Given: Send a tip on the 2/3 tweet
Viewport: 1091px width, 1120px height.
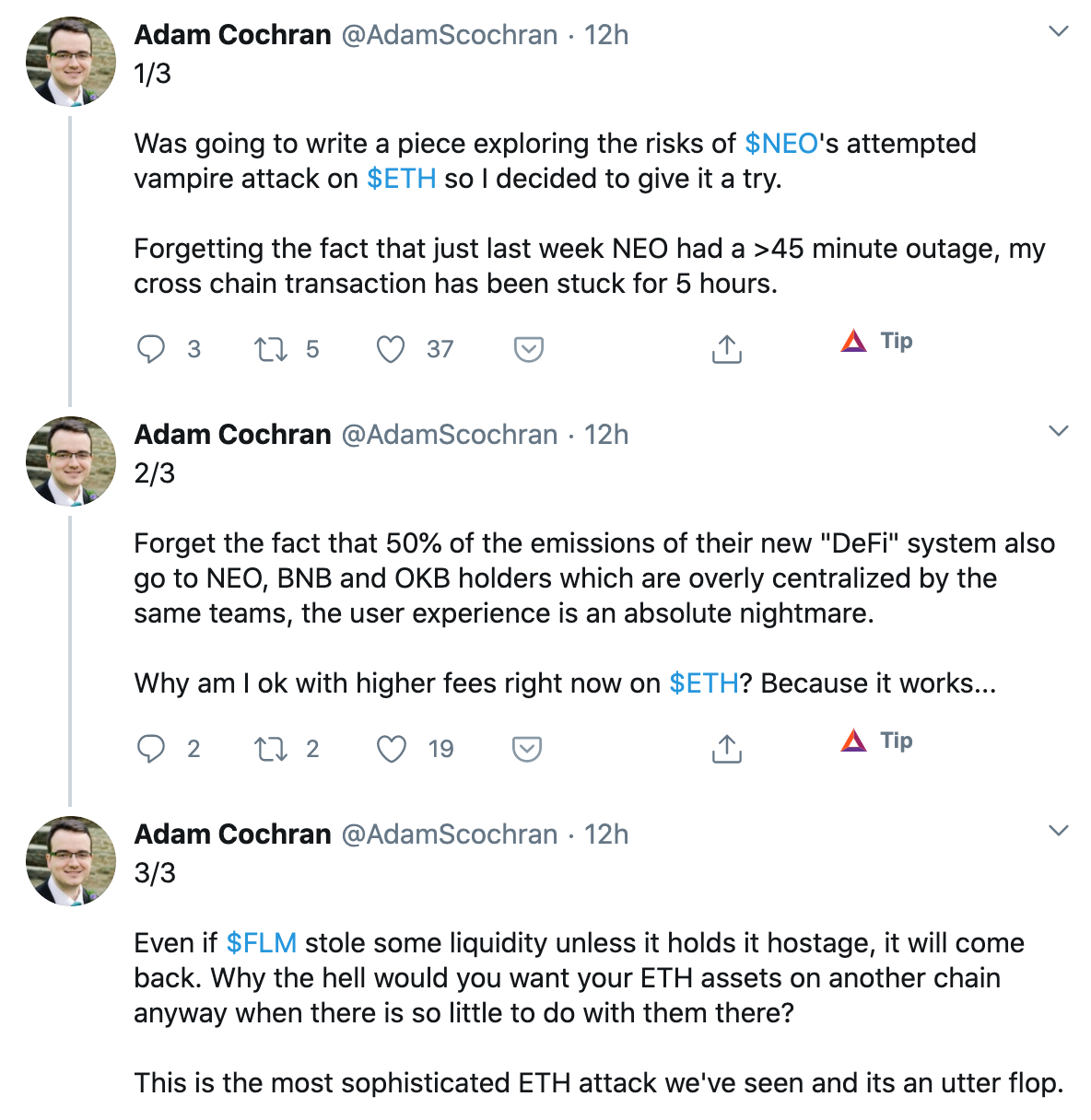Looking at the screenshot, I should coord(875,741).
